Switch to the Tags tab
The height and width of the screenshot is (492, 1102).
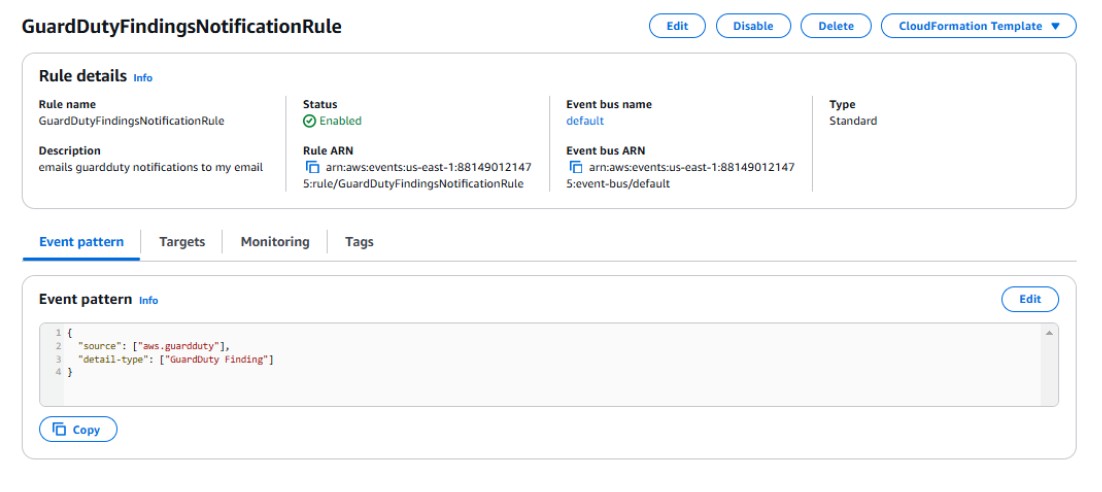pyautogui.click(x=359, y=242)
